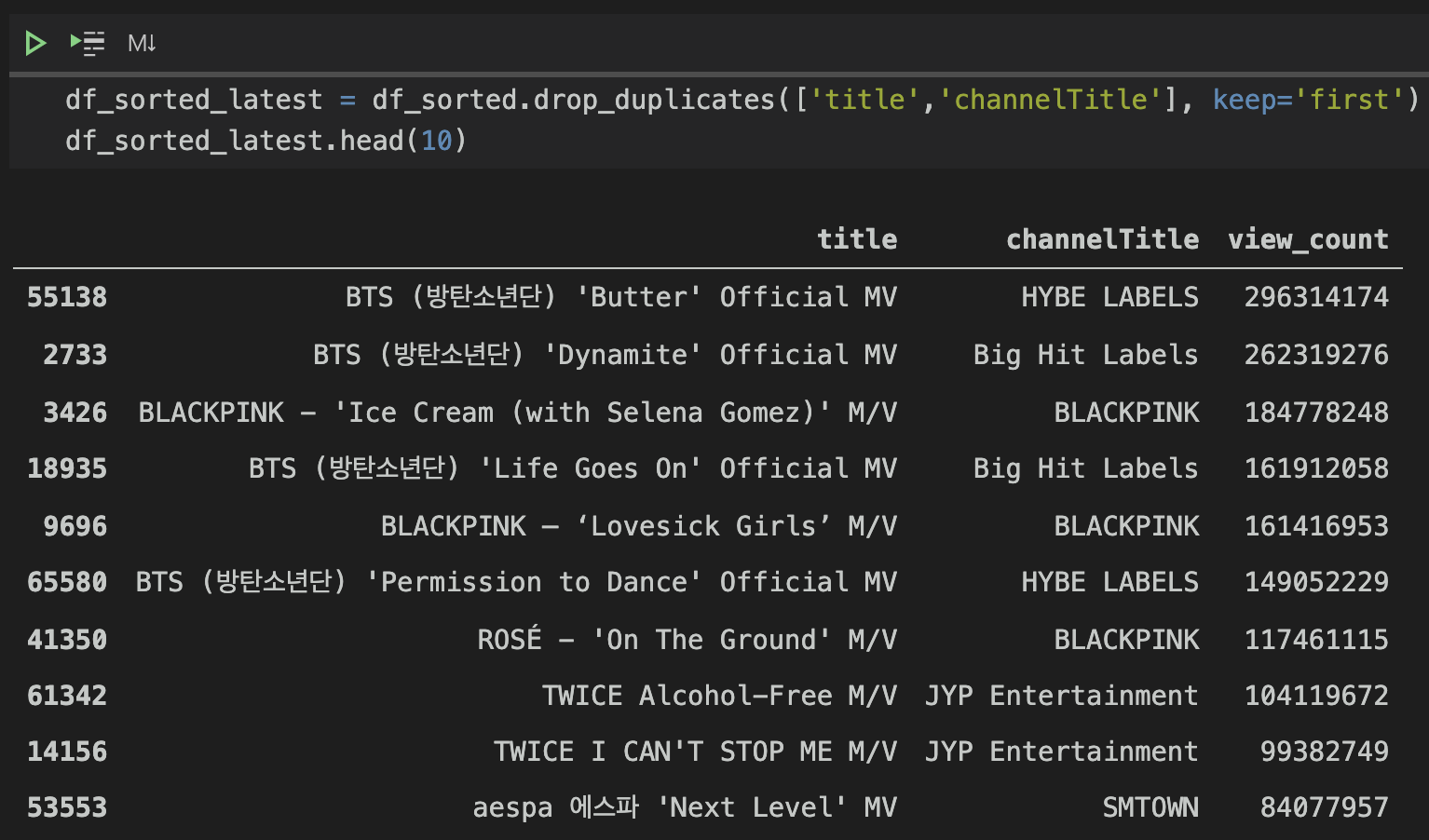Select row index 53553
1429x840 pixels.
tap(67, 807)
